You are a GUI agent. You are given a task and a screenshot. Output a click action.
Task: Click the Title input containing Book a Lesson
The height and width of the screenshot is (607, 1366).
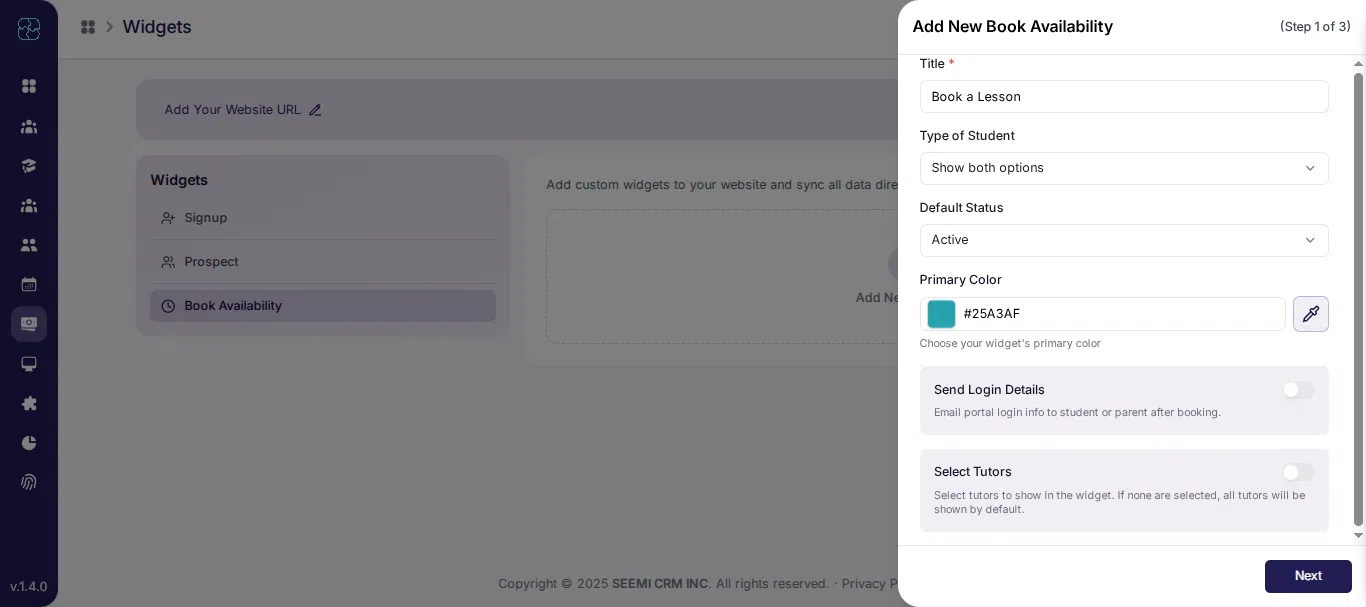click(x=1124, y=97)
